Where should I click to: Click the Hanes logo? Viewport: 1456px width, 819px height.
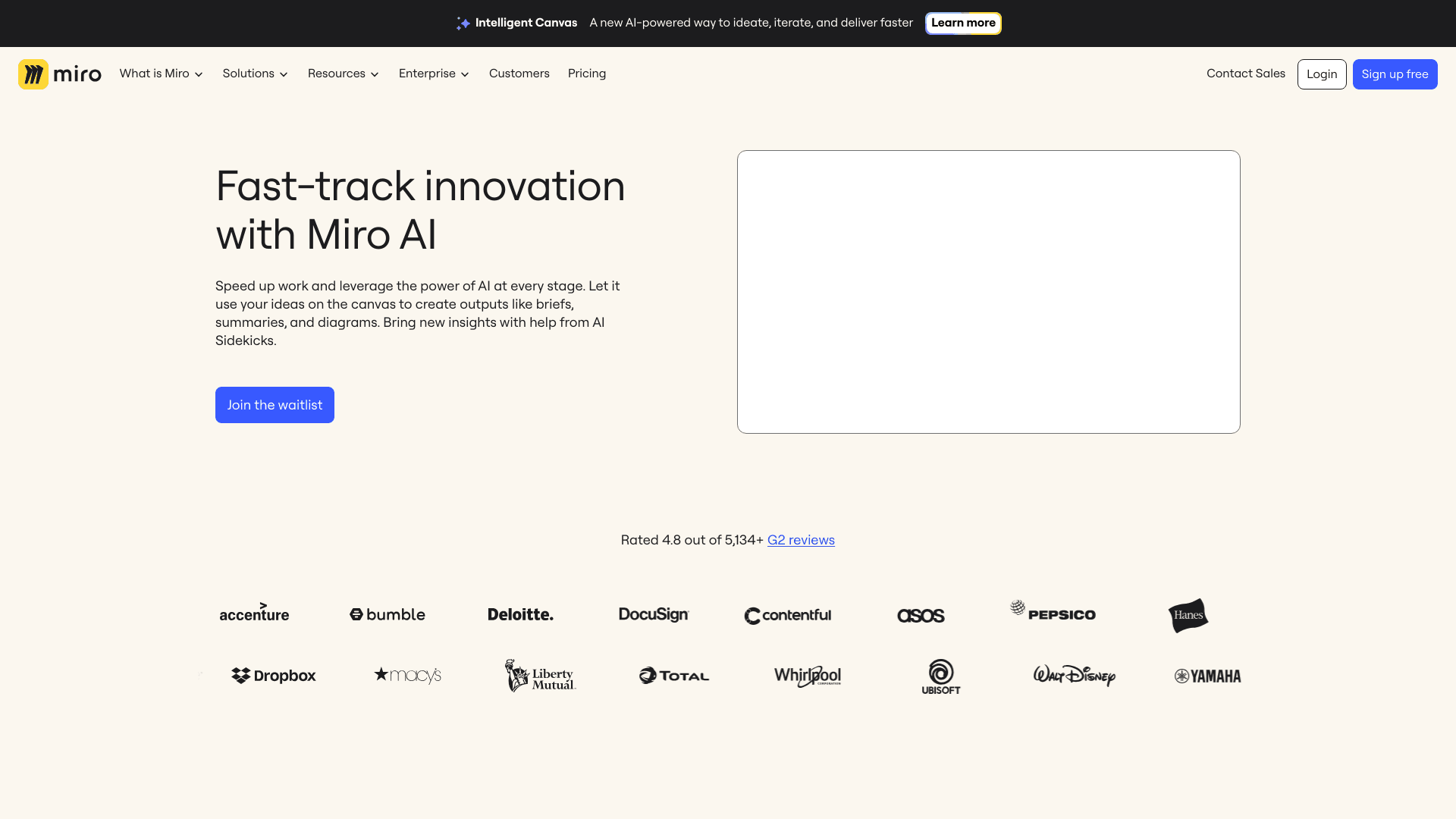pos(1188,615)
